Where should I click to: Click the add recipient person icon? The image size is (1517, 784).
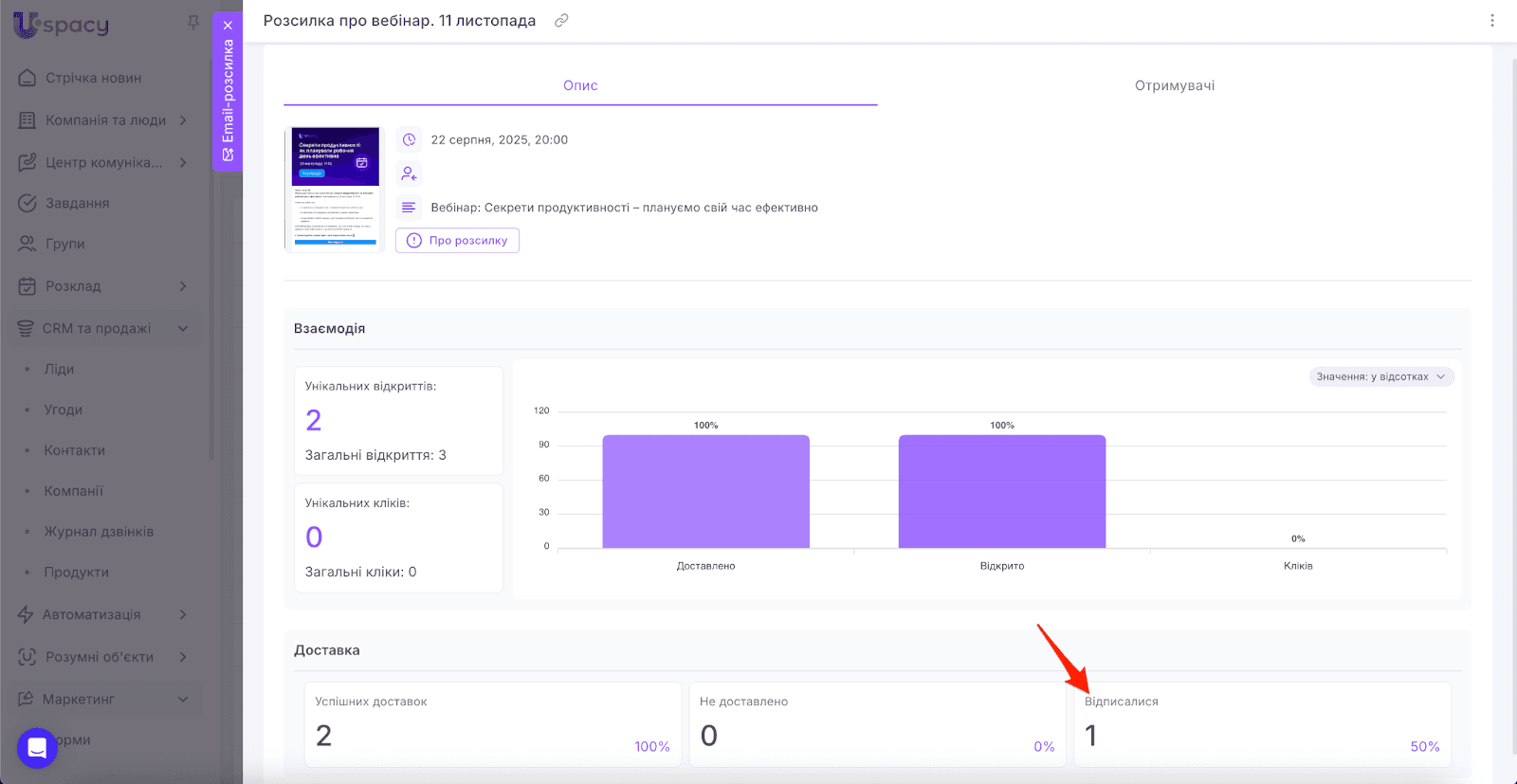[409, 173]
